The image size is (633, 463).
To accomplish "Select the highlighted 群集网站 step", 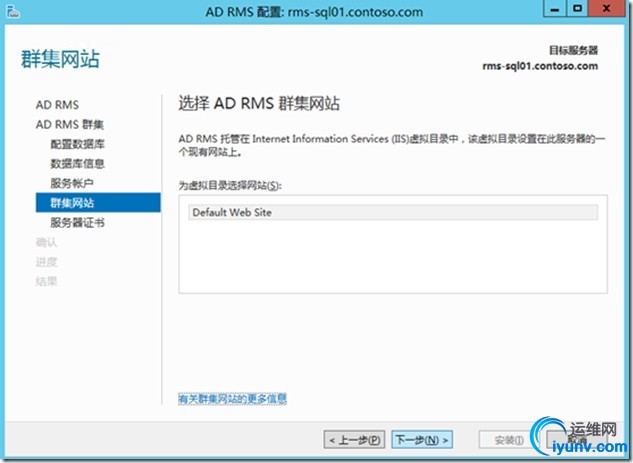I will click(x=98, y=203).
